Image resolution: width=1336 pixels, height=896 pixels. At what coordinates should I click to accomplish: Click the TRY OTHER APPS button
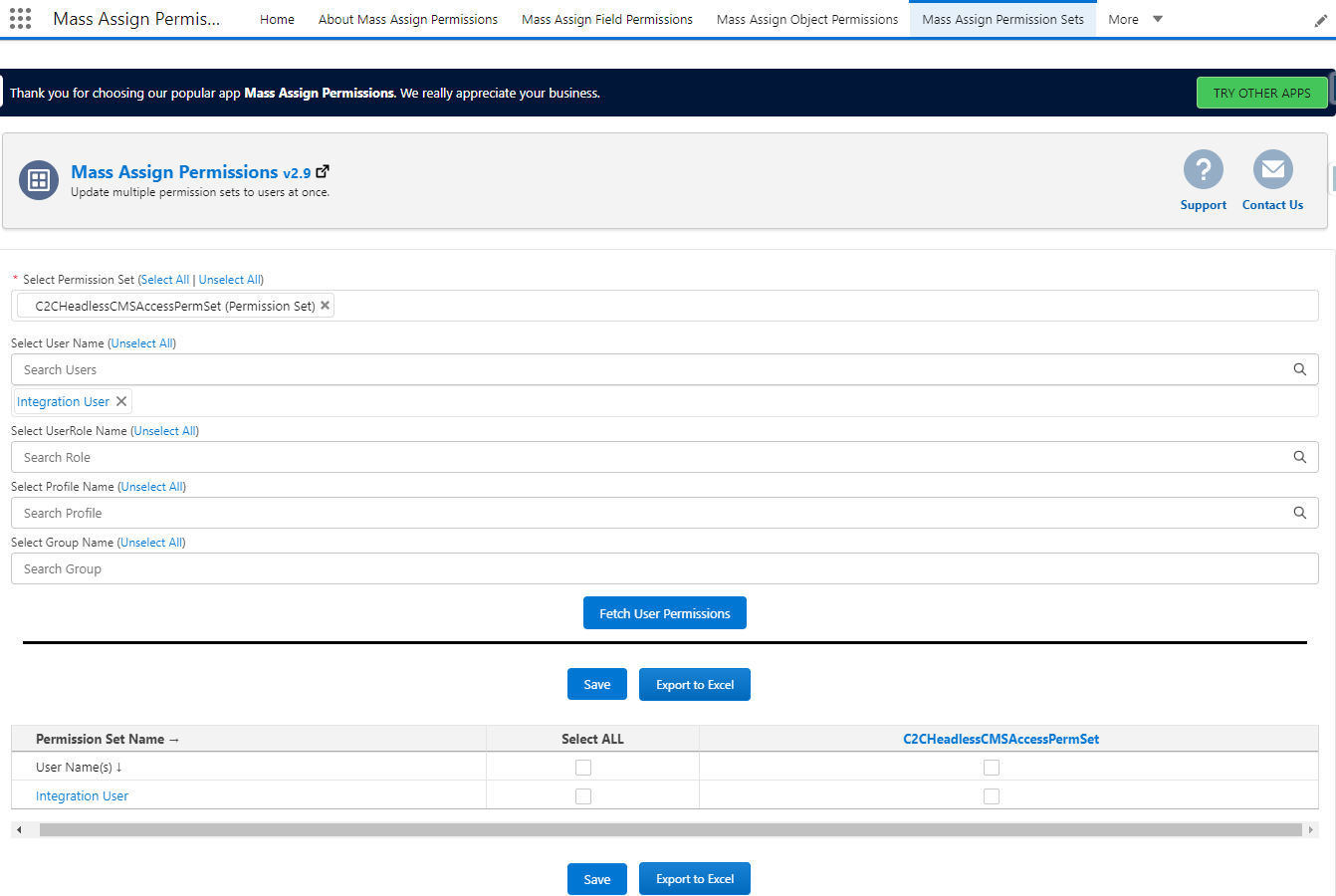tap(1262, 92)
